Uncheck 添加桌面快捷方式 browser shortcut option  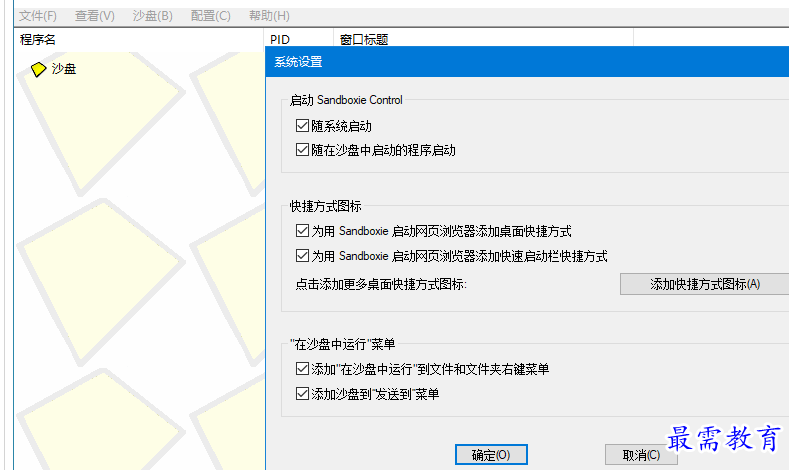click(x=302, y=230)
